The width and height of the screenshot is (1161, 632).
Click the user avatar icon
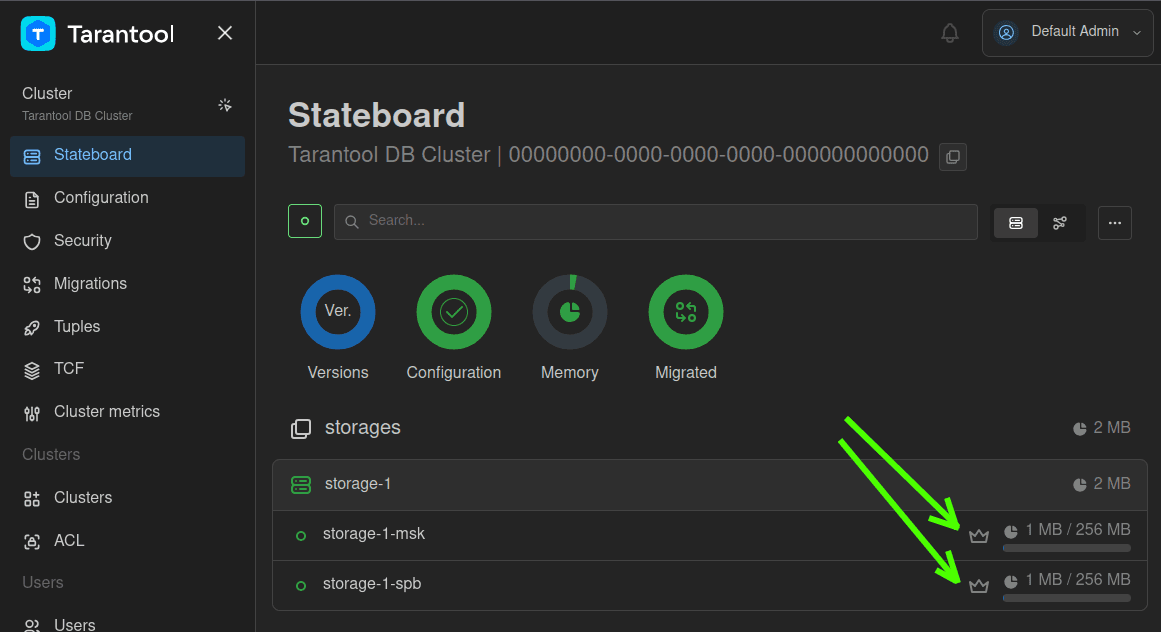point(1006,33)
